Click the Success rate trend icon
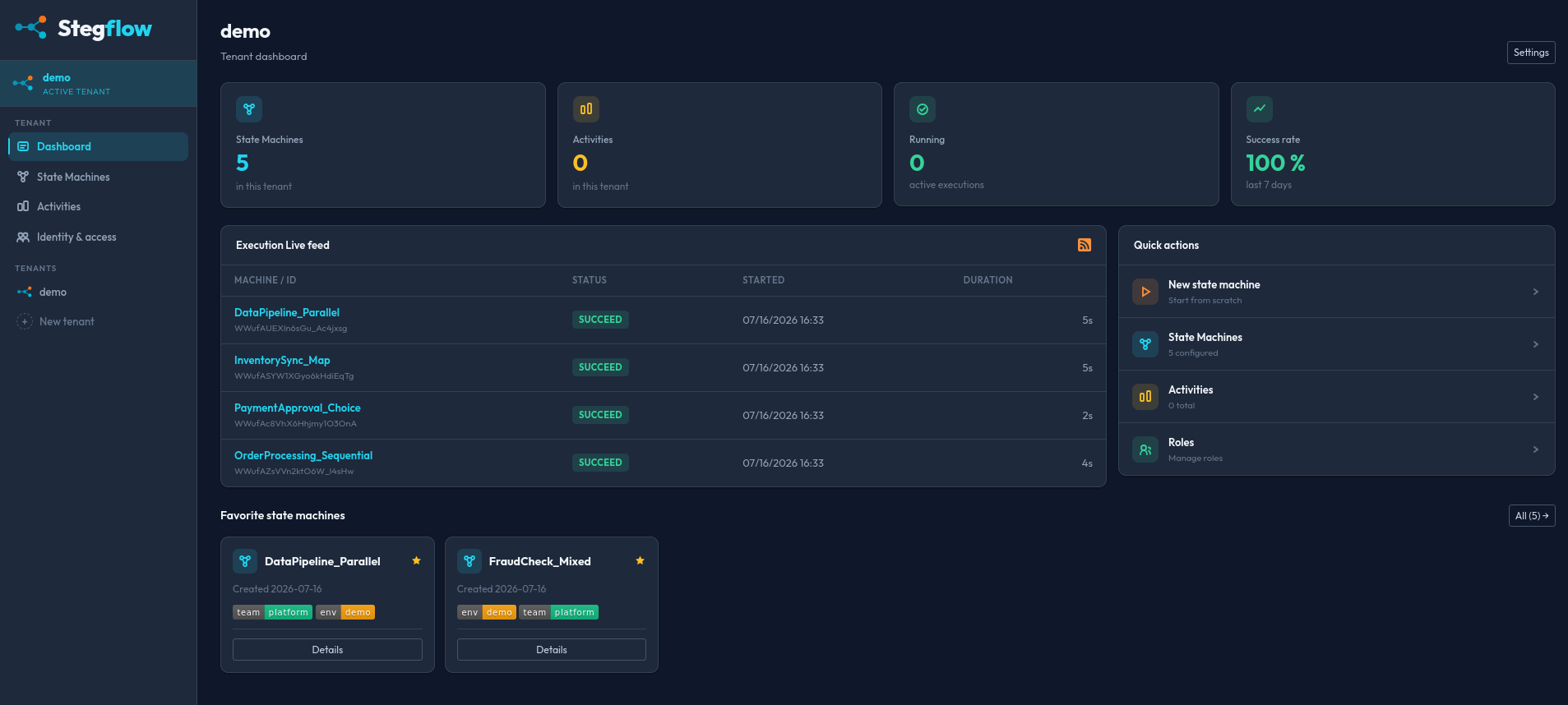The image size is (1568, 705). click(1260, 109)
